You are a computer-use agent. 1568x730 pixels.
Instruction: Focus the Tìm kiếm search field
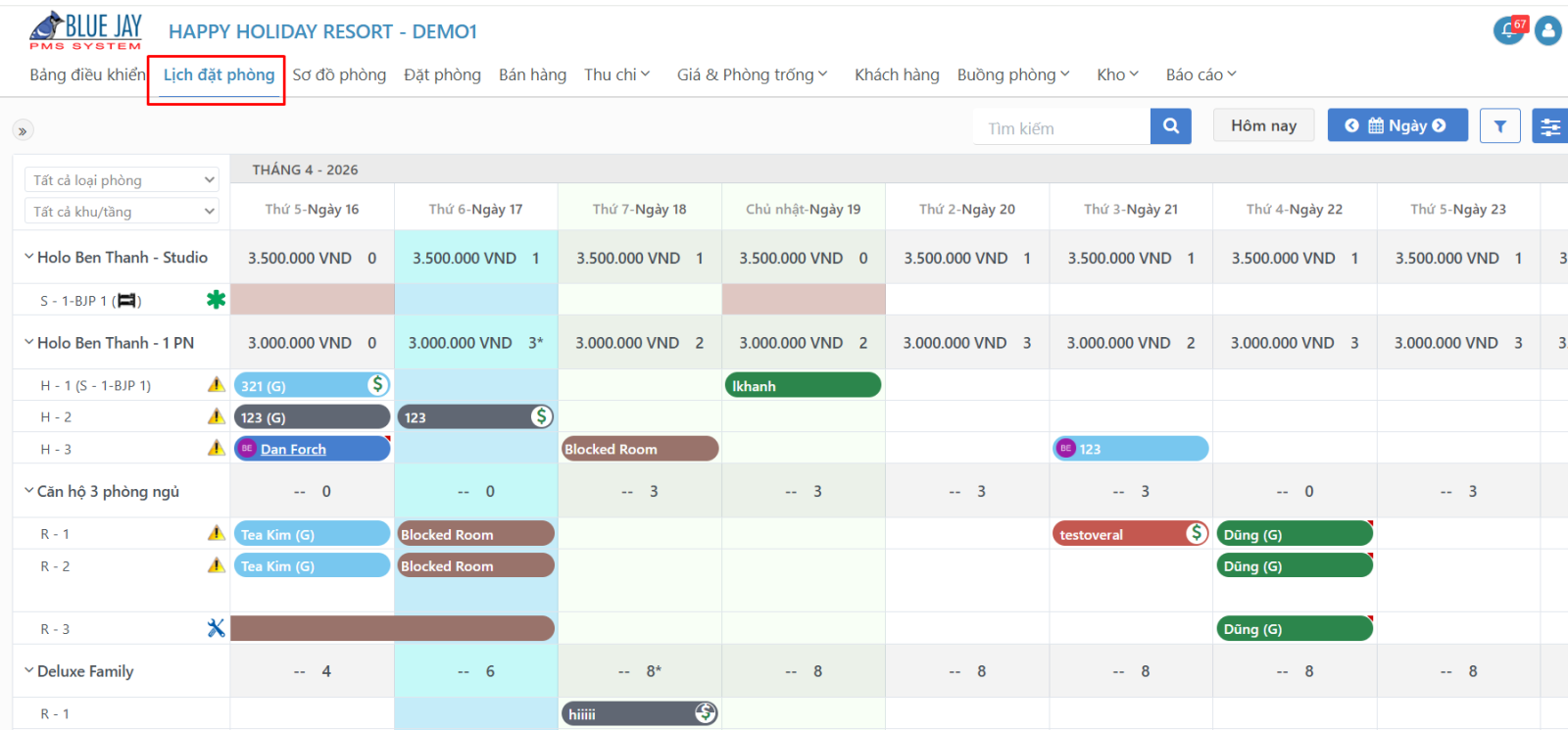point(1062,127)
